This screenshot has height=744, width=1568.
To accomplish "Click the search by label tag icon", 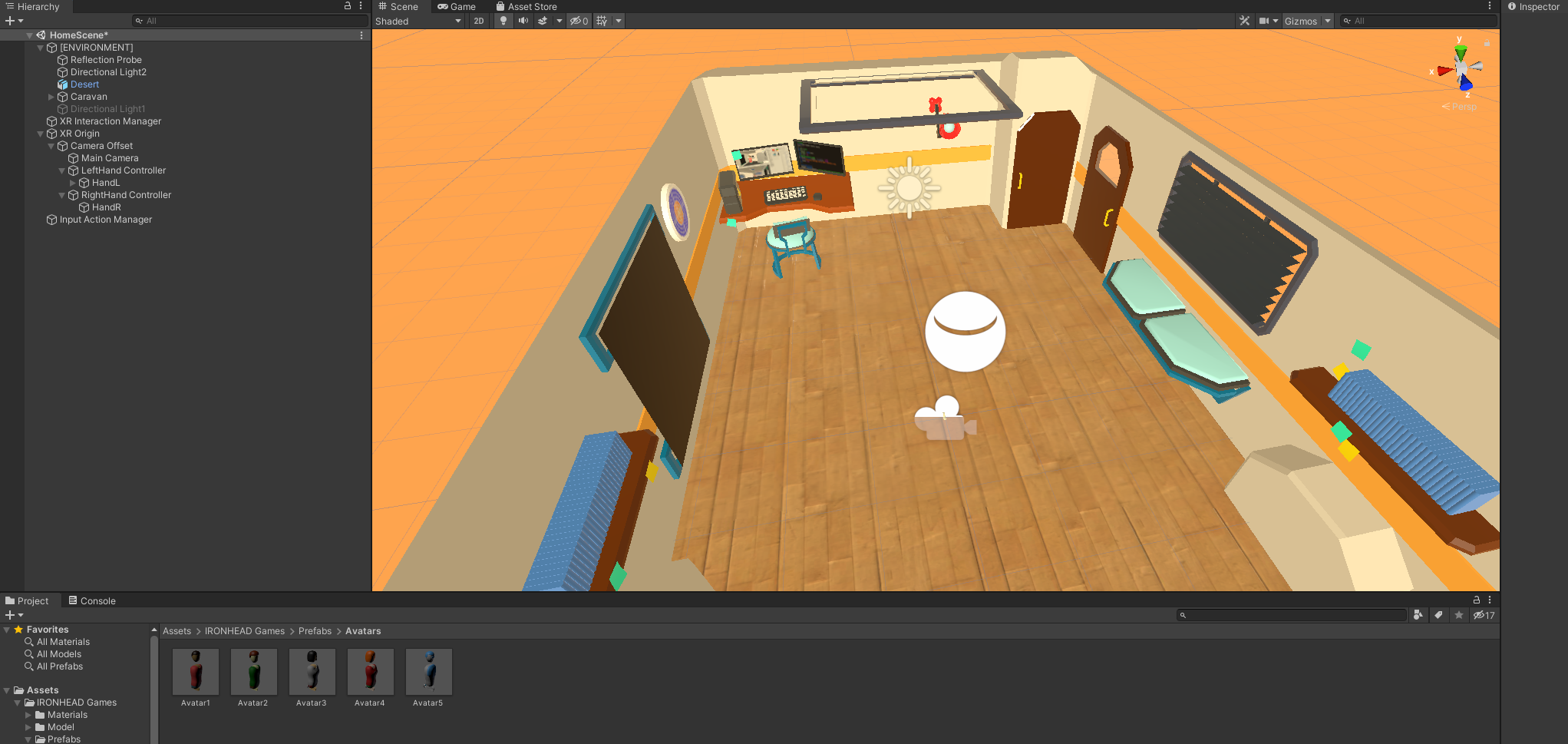I will [x=1439, y=615].
